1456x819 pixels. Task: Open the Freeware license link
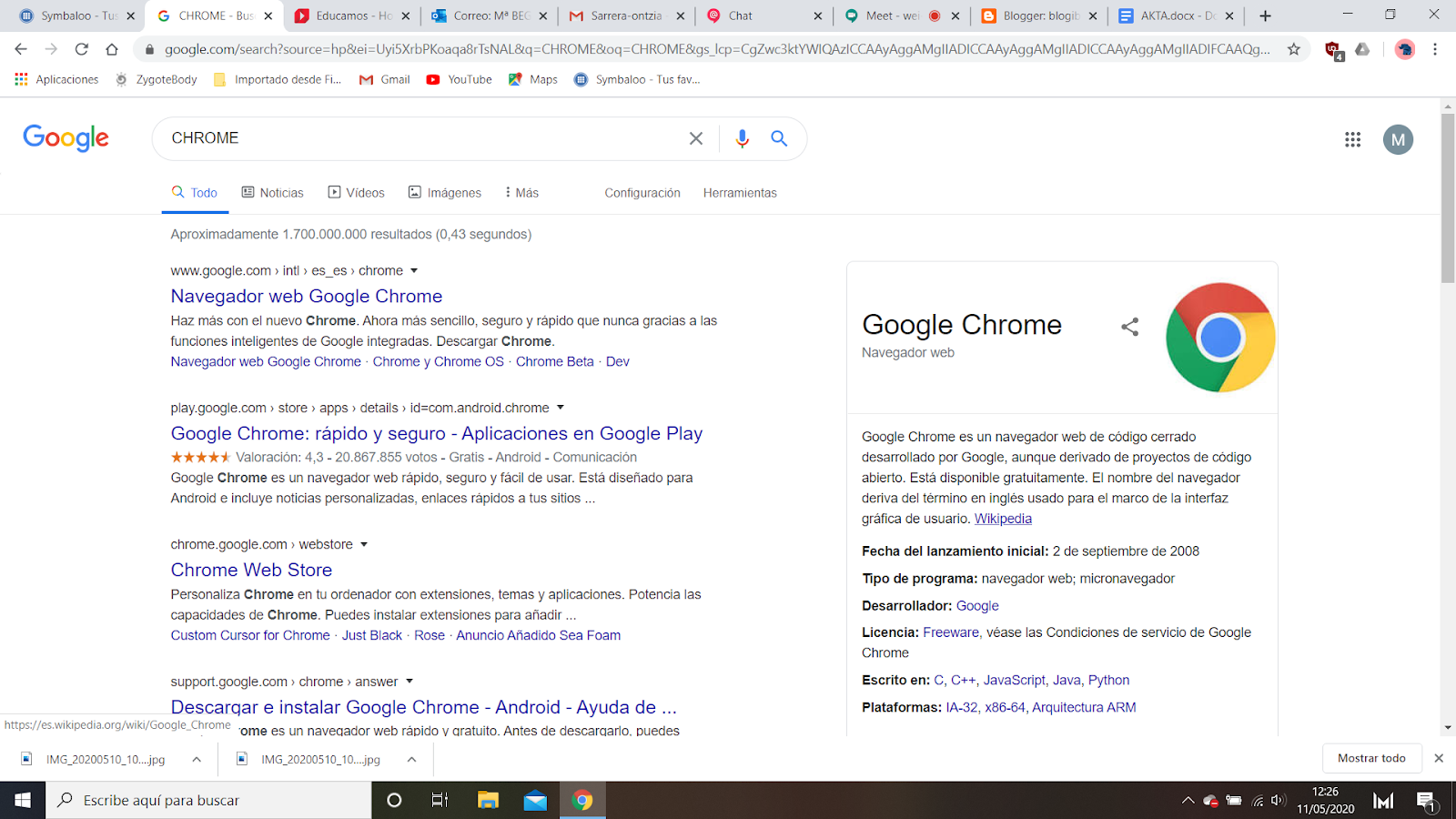click(951, 632)
